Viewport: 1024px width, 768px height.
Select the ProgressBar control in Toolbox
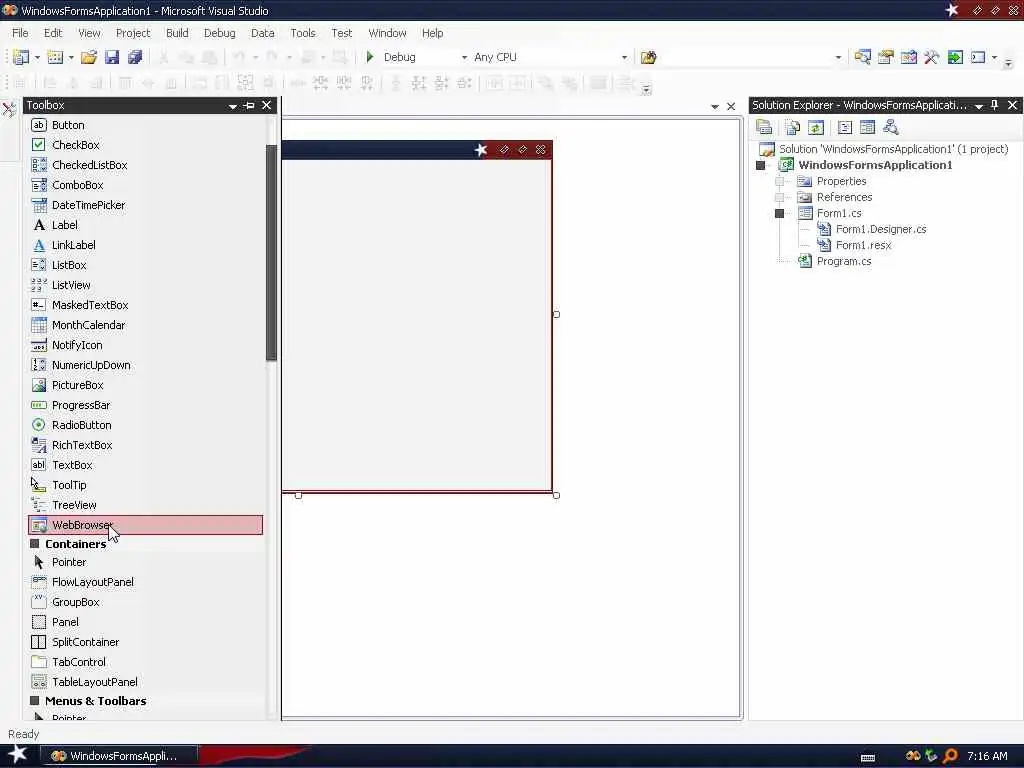(146, 405)
